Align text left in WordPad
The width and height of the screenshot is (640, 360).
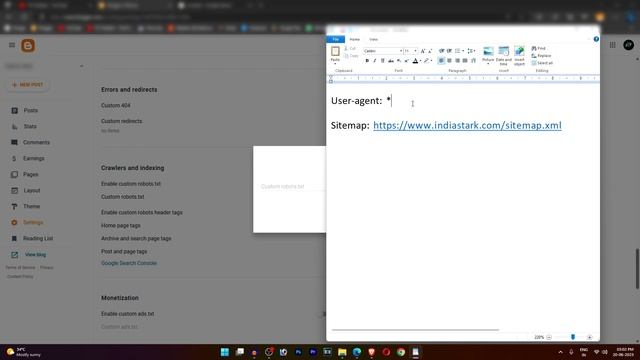441,61
